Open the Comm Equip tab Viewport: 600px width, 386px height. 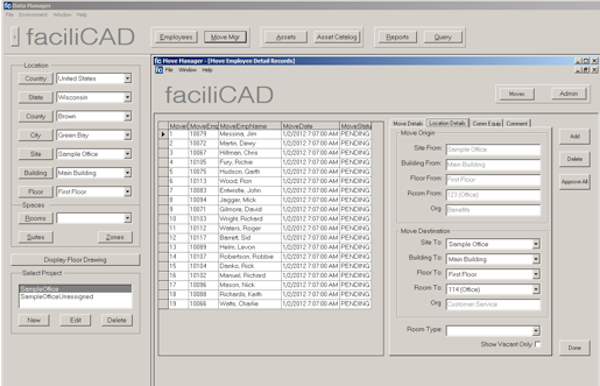(486, 124)
